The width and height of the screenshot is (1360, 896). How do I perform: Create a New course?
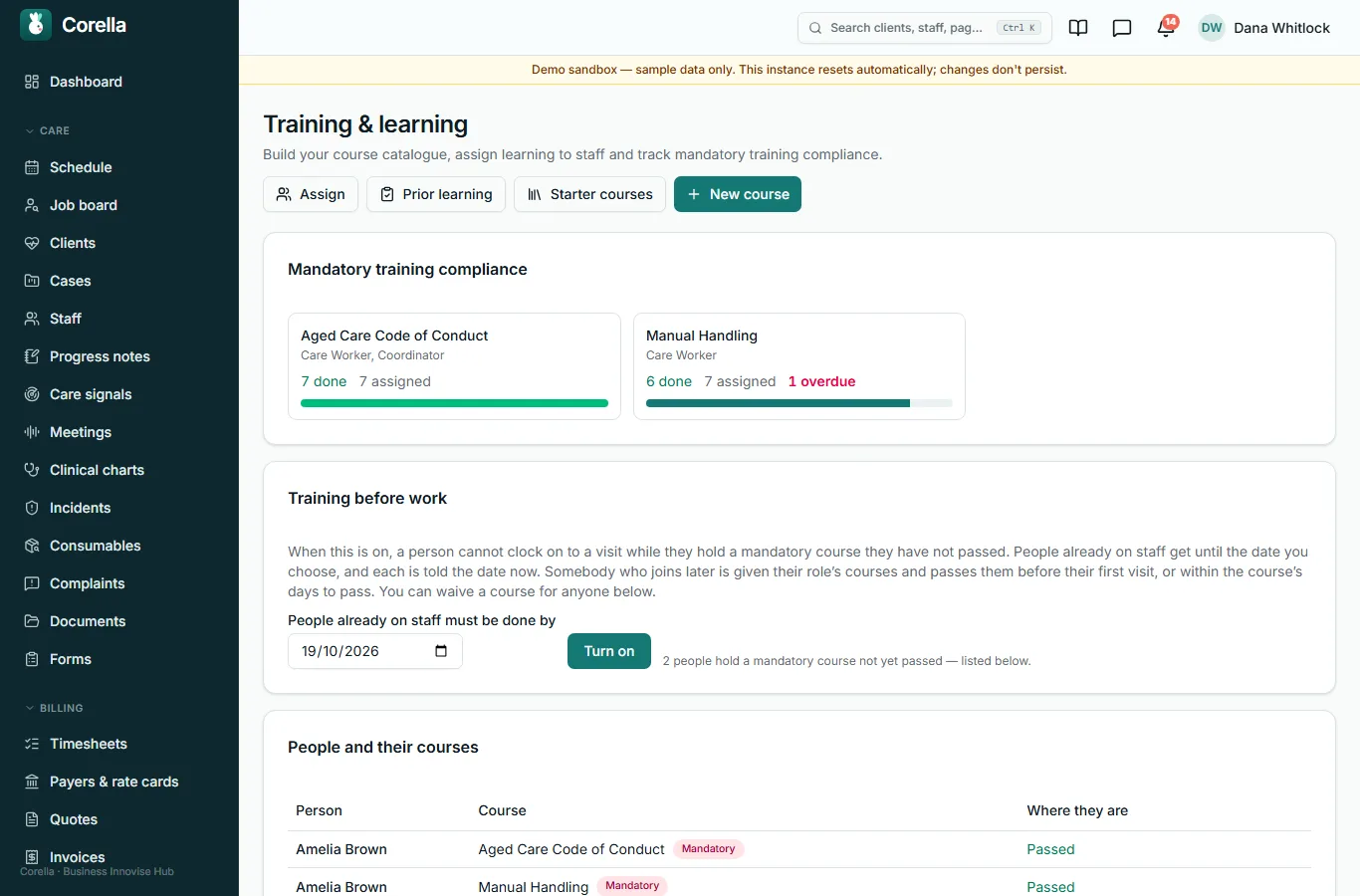(x=738, y=194)
